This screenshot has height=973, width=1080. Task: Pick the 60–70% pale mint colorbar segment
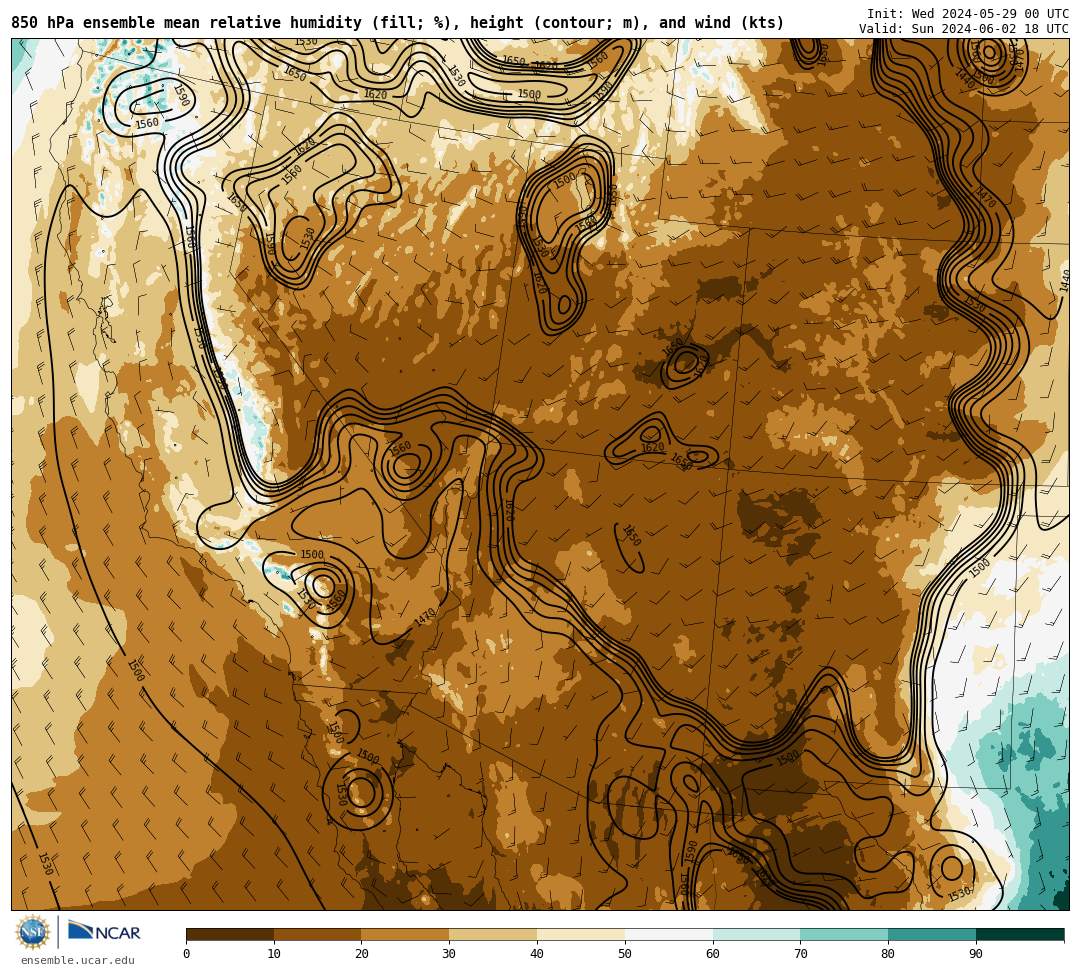coord(757,934)
